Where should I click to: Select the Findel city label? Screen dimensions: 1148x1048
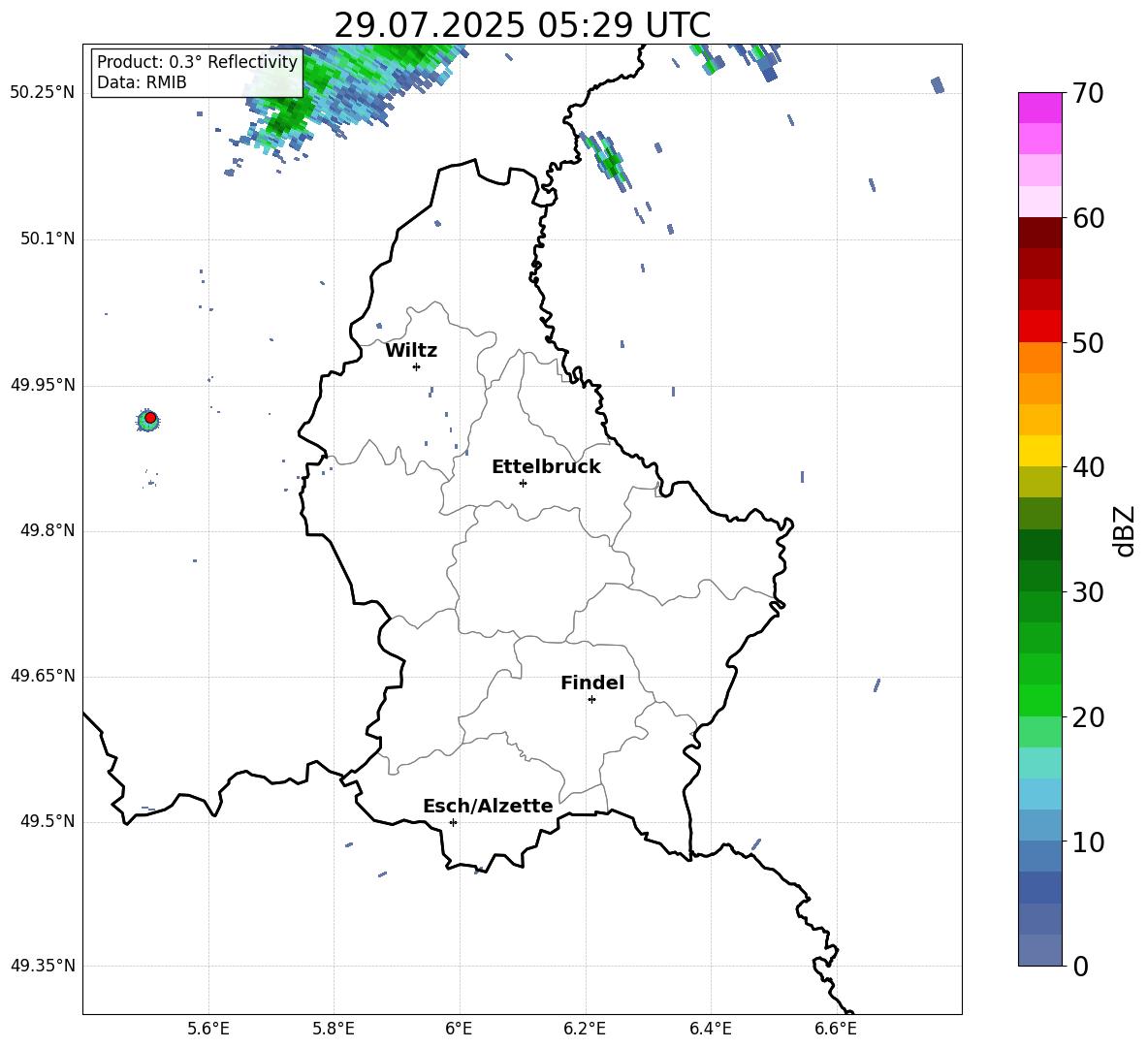click(x=592, y=683)
